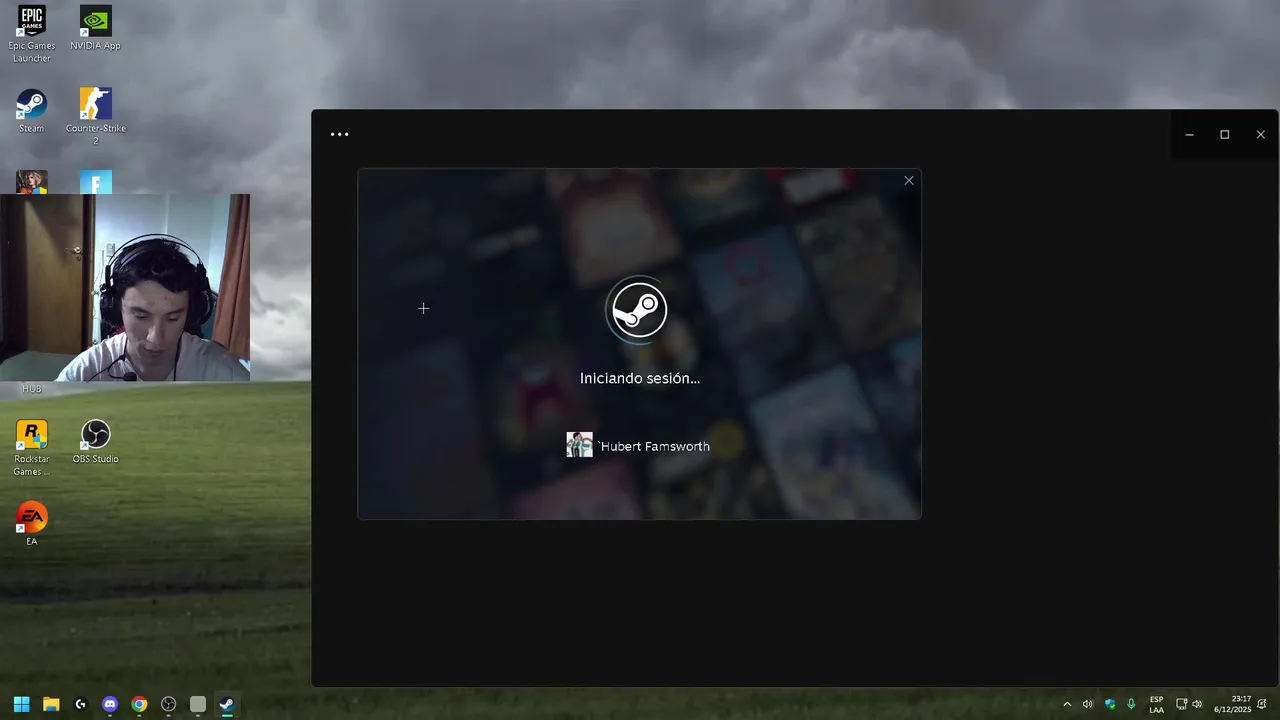Maximize the Steam window

[x=1225, y=135]
